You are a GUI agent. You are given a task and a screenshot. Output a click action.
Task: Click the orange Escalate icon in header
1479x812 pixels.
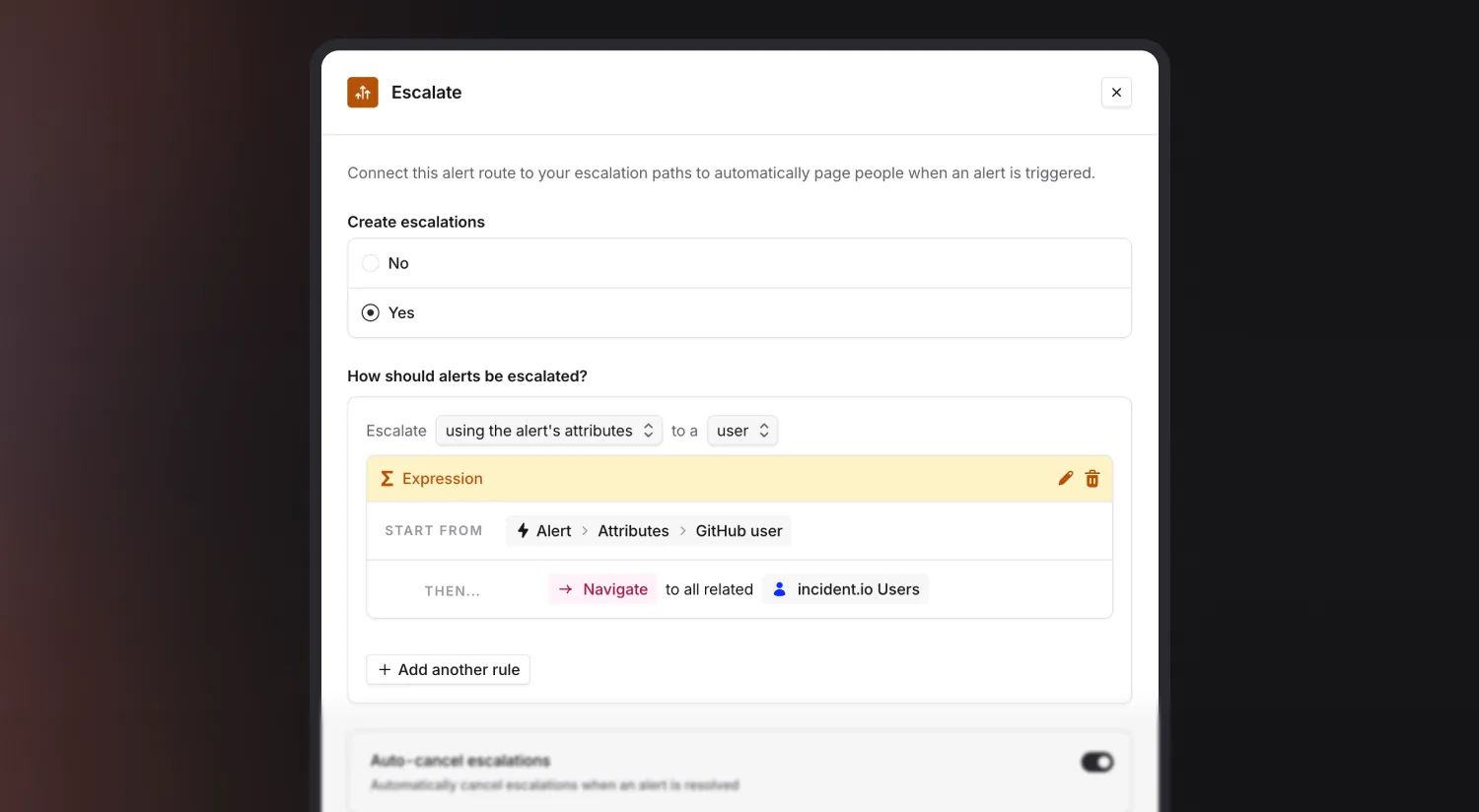click(363, 93)
